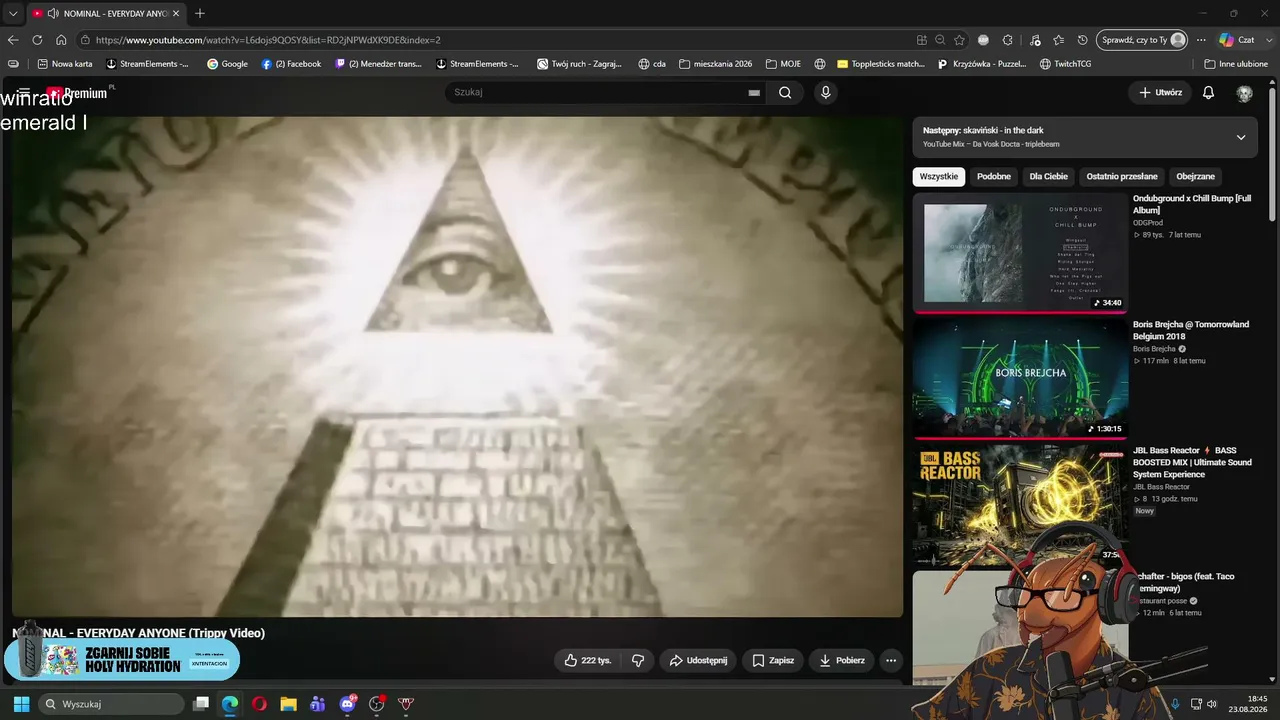Image resolution: width=1280 pixels, height=720 pixels.
Task: Open the favorites list icon in toolbar
Action: (1059, 40)
